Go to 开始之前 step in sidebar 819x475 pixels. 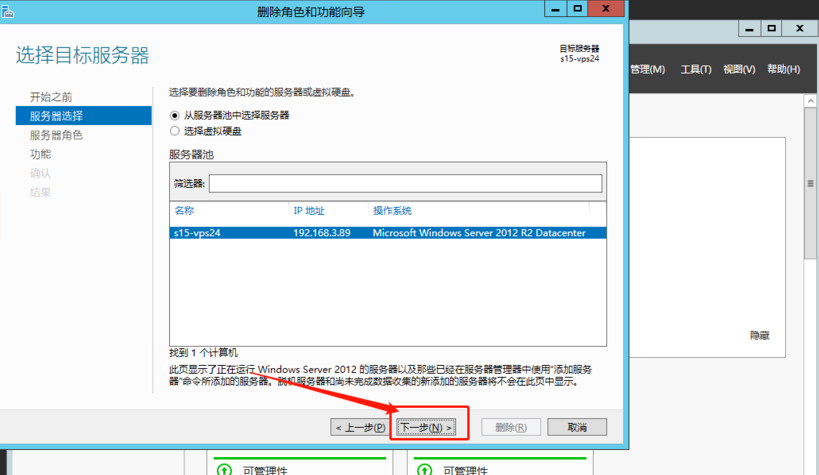point(51,97)
